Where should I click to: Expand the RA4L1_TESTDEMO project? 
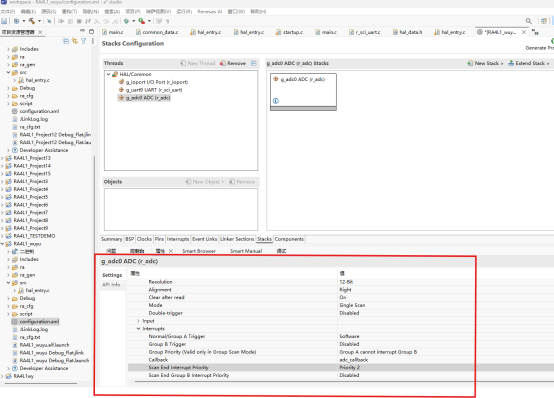2,236
